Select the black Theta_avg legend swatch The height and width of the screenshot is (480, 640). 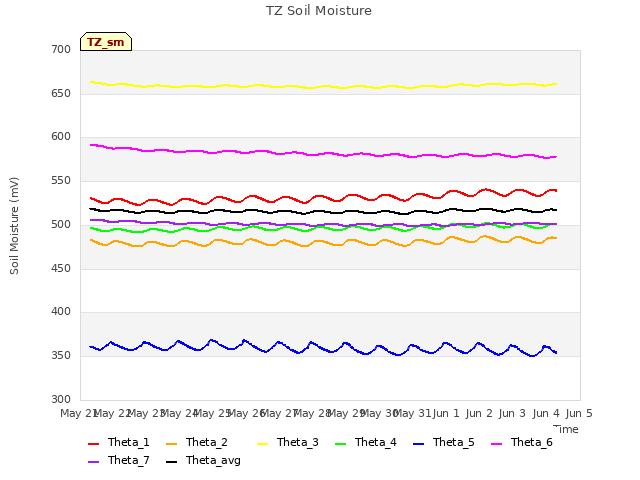point(171,462)
